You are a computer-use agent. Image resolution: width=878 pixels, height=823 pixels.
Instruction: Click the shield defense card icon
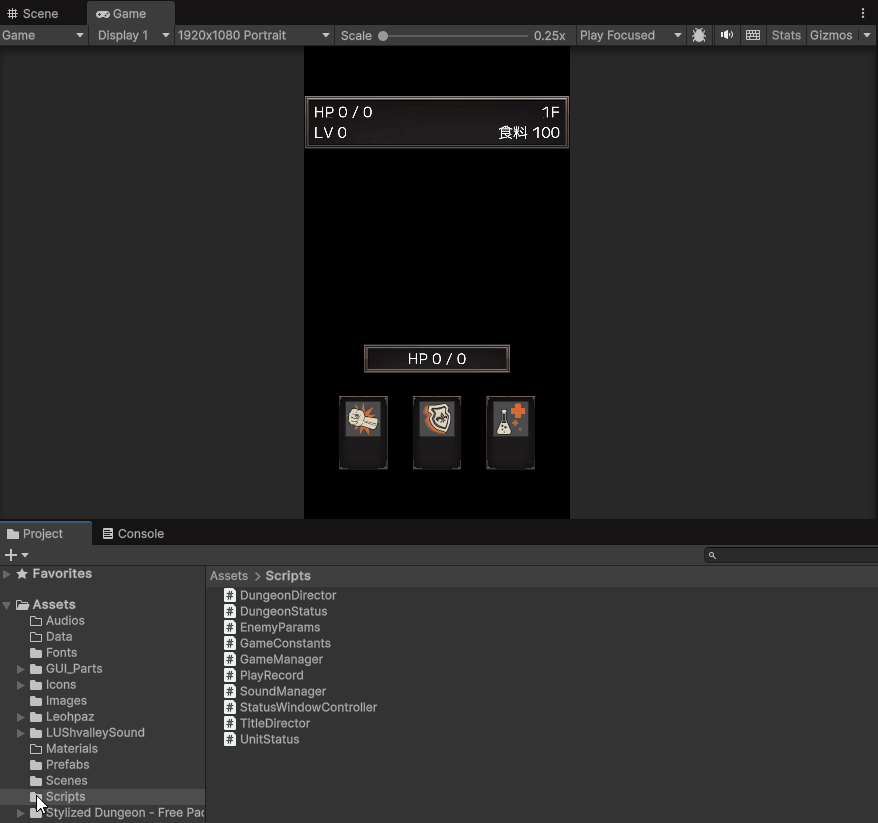437,419
